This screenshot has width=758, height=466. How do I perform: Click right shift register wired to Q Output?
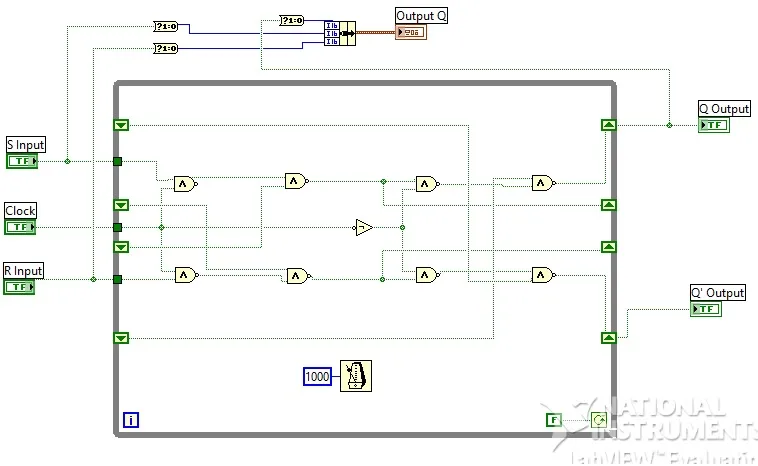click(609, 125)
